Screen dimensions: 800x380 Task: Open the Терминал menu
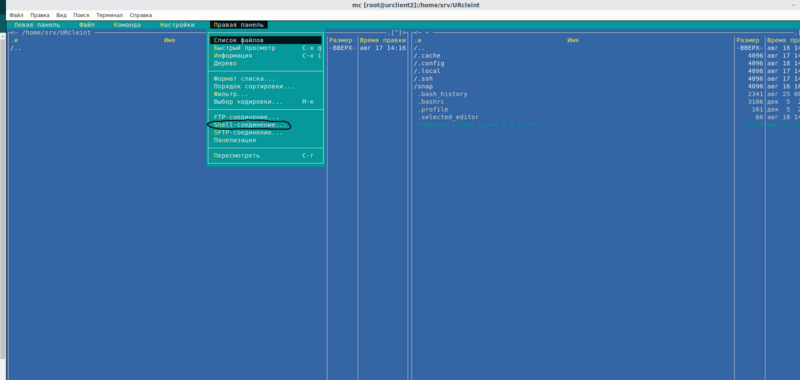[x=110, y=15]
